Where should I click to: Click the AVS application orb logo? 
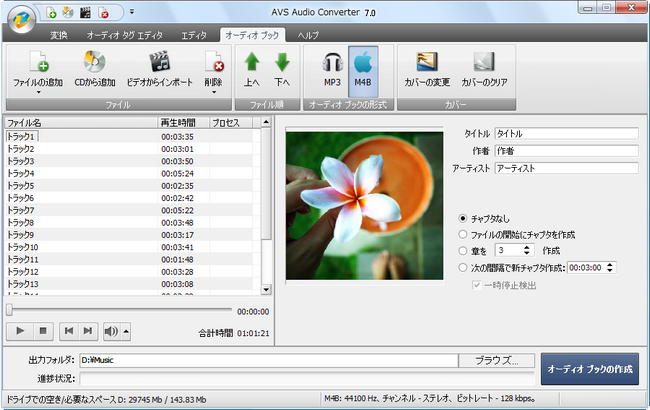(x=22, y=19)
